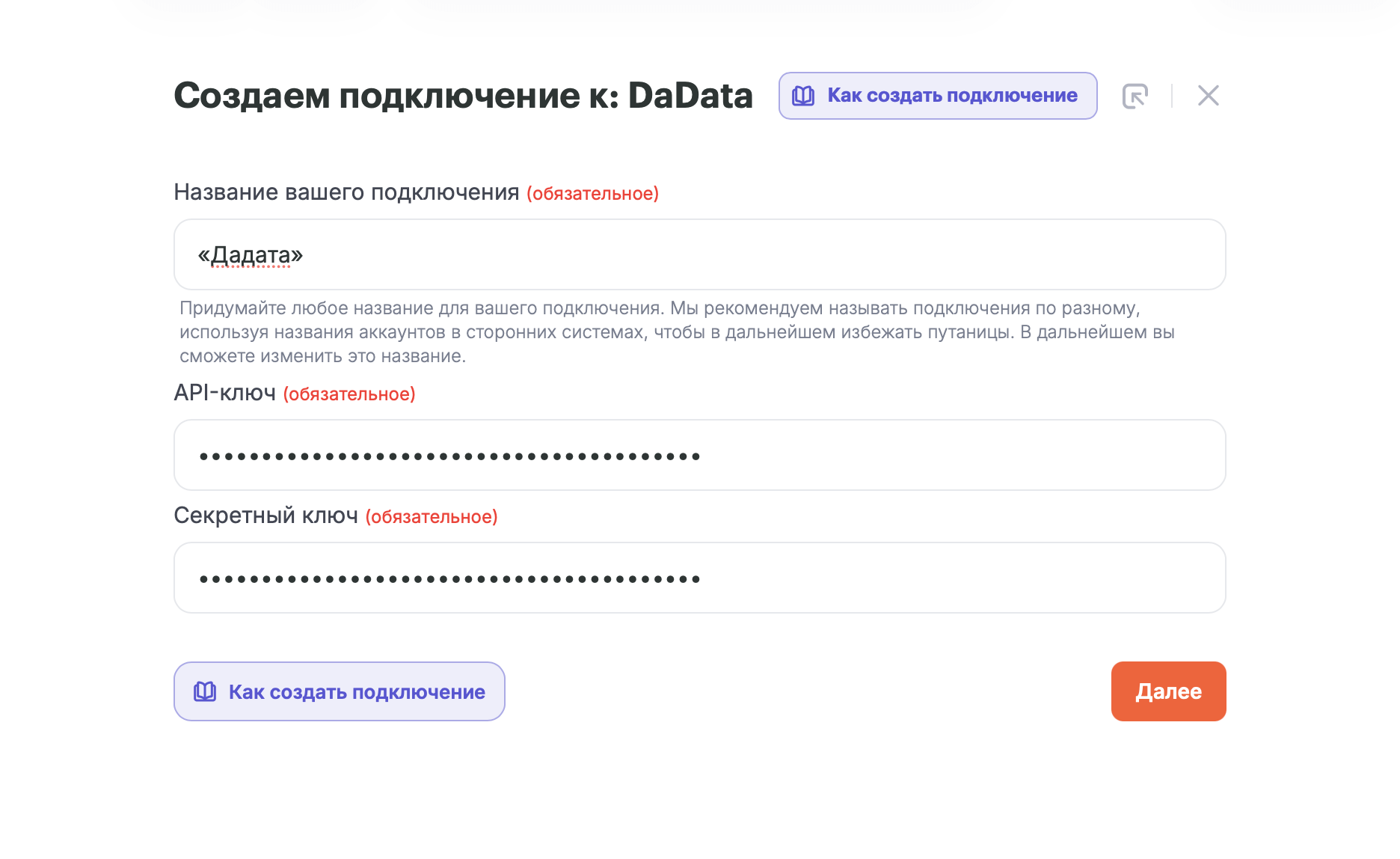Click the hint text starting "Придумайте любое название"
Viewport: 1400px width, 859px height.
677,332
